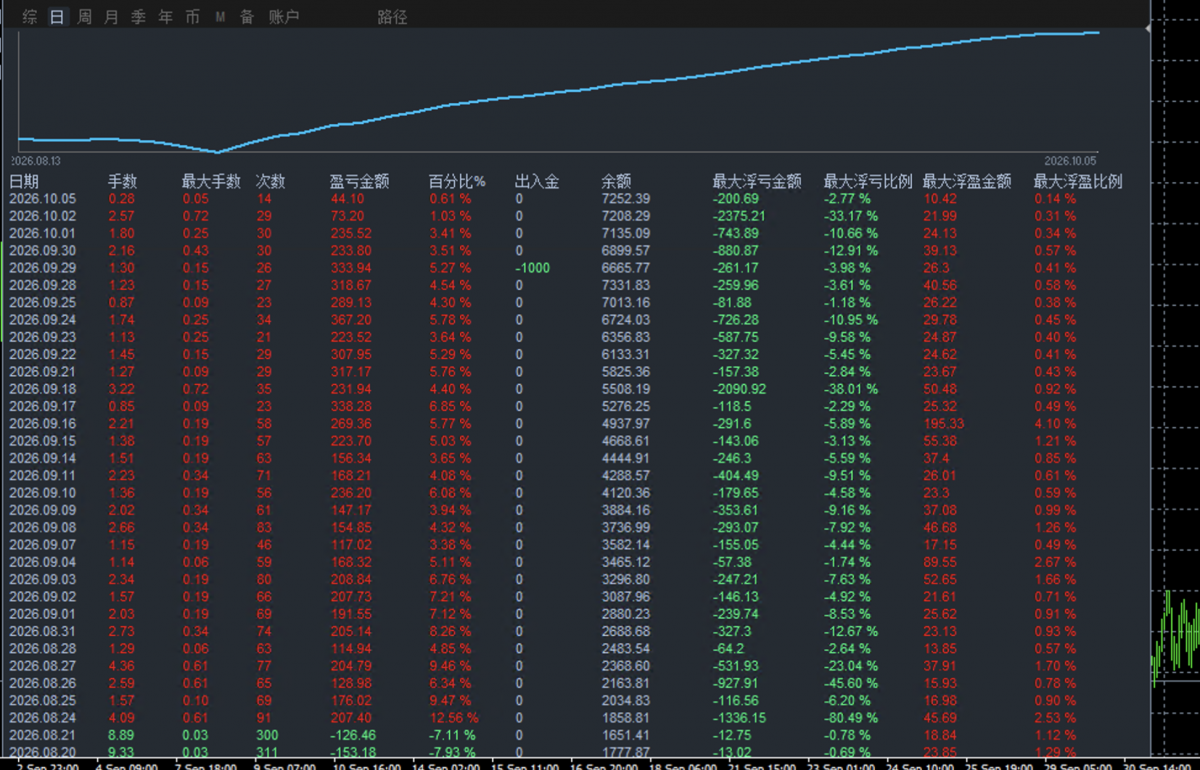Select the lots value 9.33
The width and height of the screenshot is (1200, 770).
coord(121,752)
